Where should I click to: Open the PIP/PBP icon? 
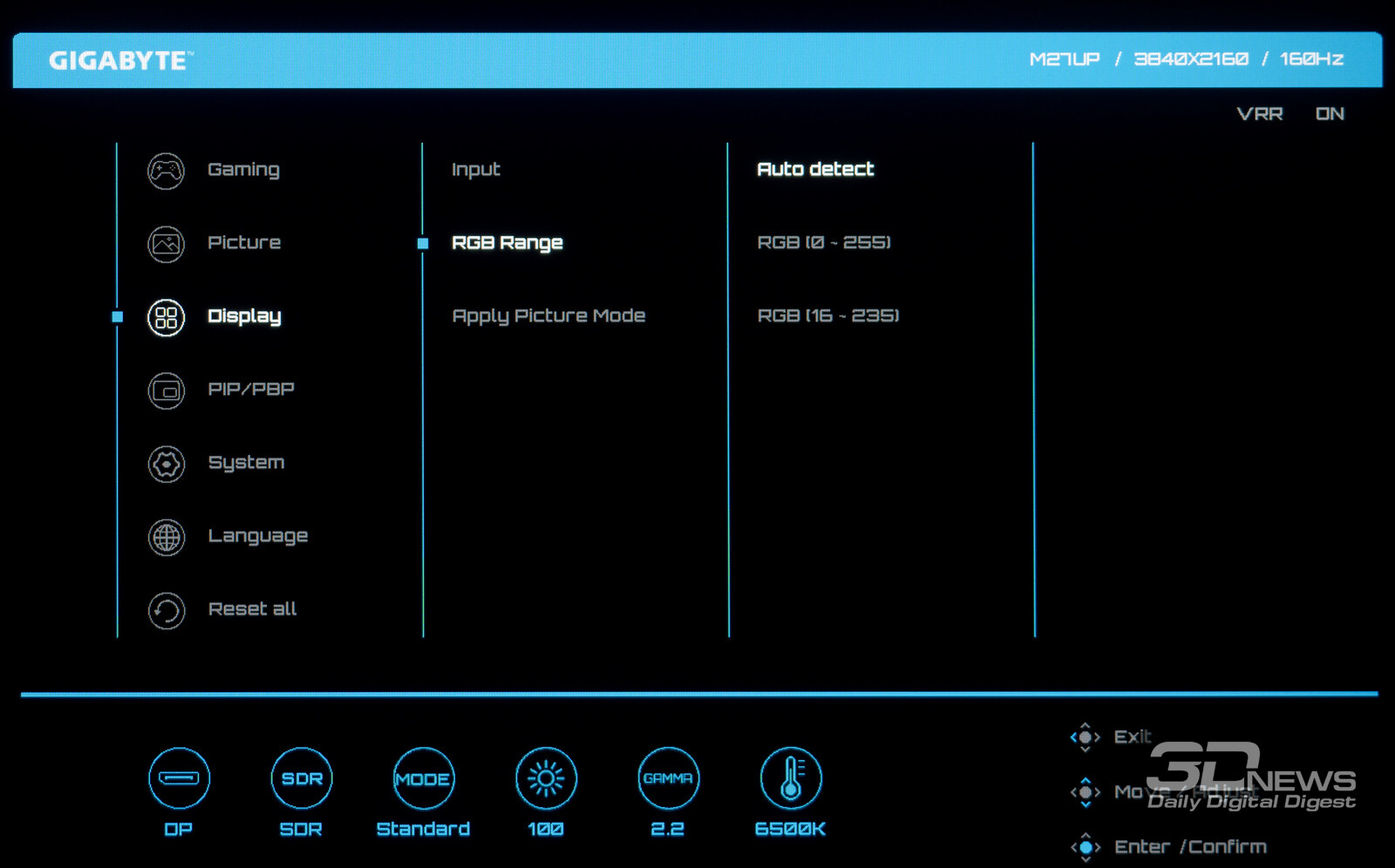click(x=166, y=391)
